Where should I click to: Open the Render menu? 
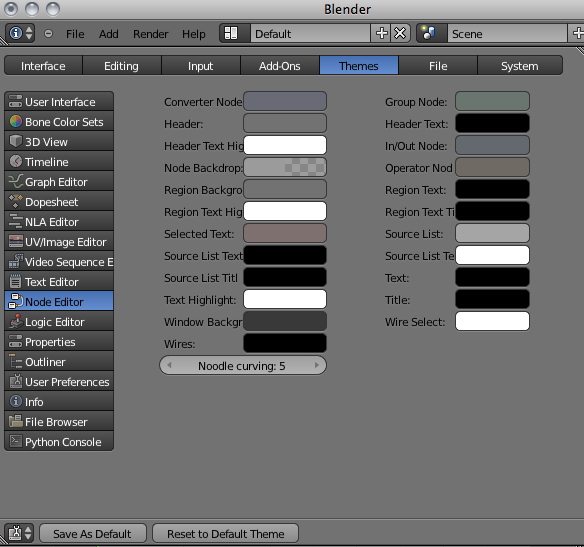tap(150, 34)
